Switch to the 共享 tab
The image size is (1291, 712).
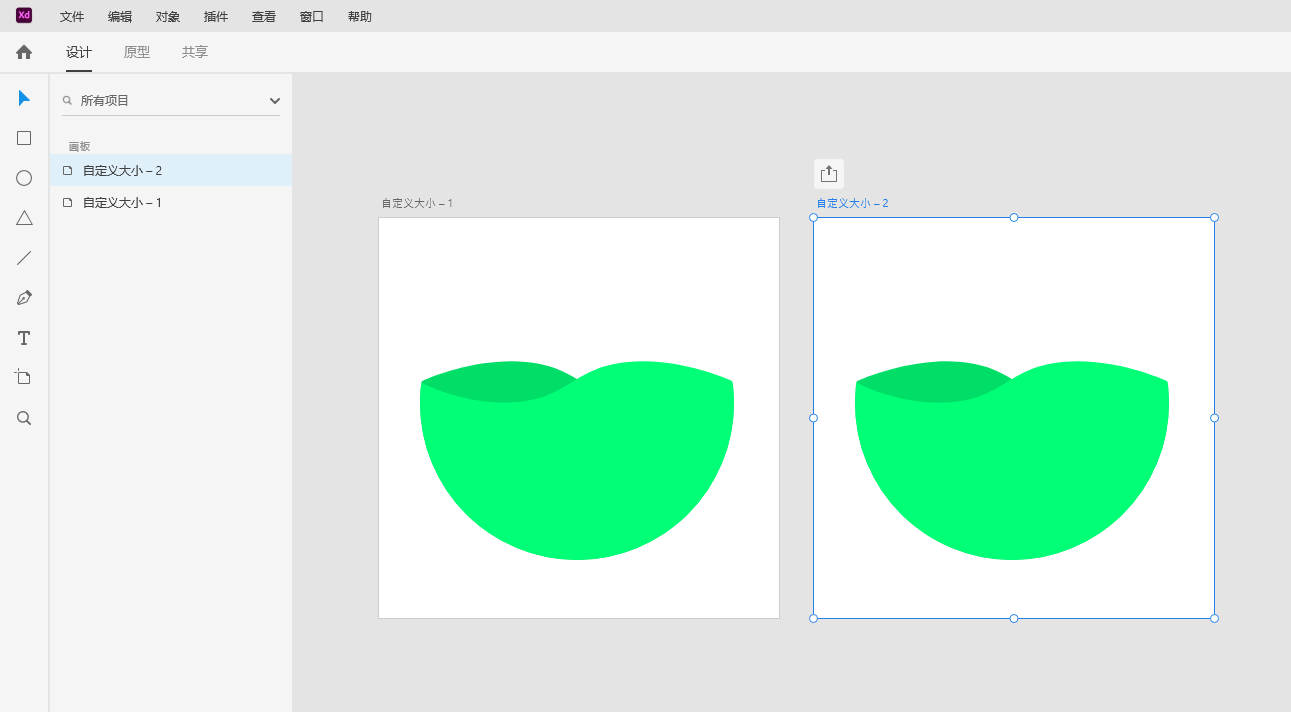[195, 52]
